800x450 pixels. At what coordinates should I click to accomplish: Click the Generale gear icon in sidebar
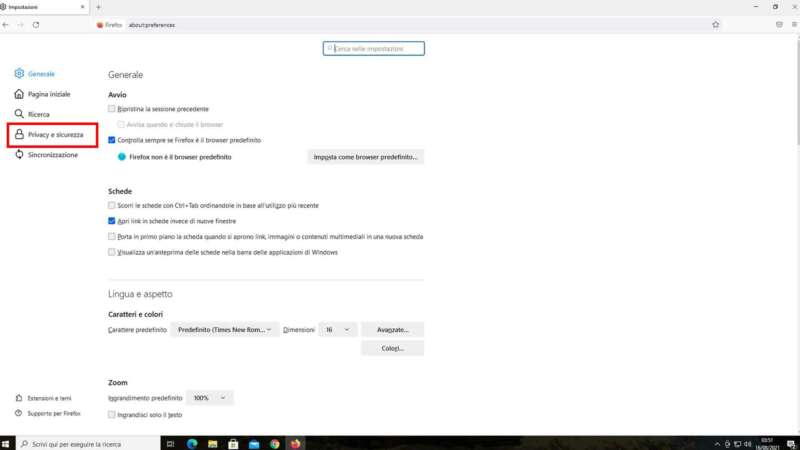click(19, 73)
